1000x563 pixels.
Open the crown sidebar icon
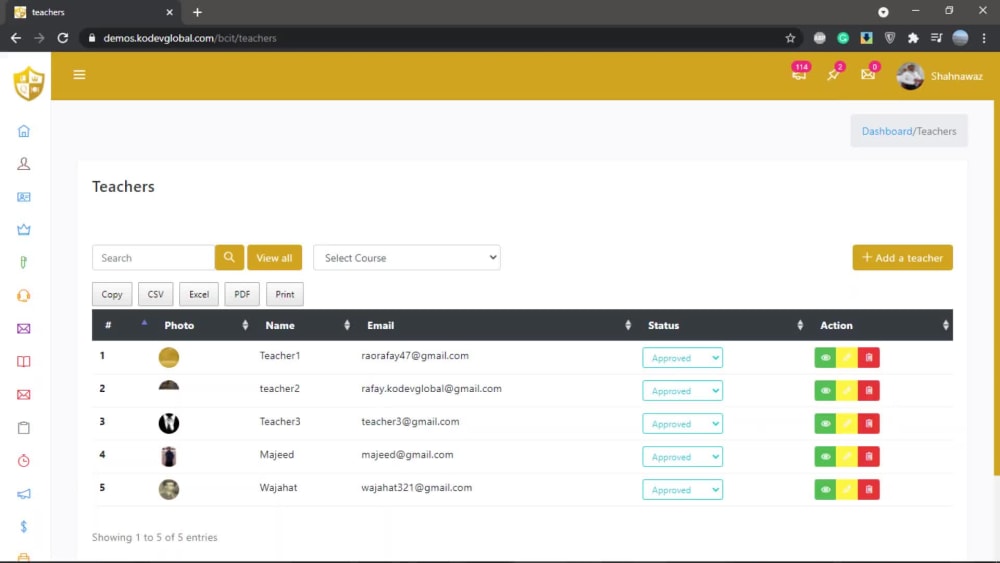[x=24, y=230]
